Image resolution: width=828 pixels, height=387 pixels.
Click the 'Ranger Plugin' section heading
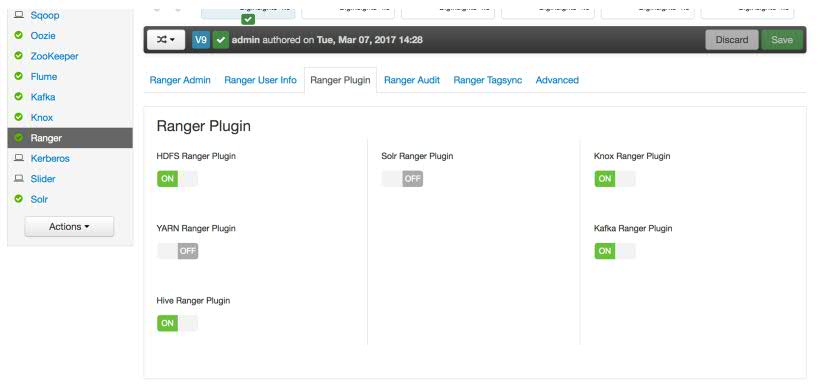[x=204, y=126]
